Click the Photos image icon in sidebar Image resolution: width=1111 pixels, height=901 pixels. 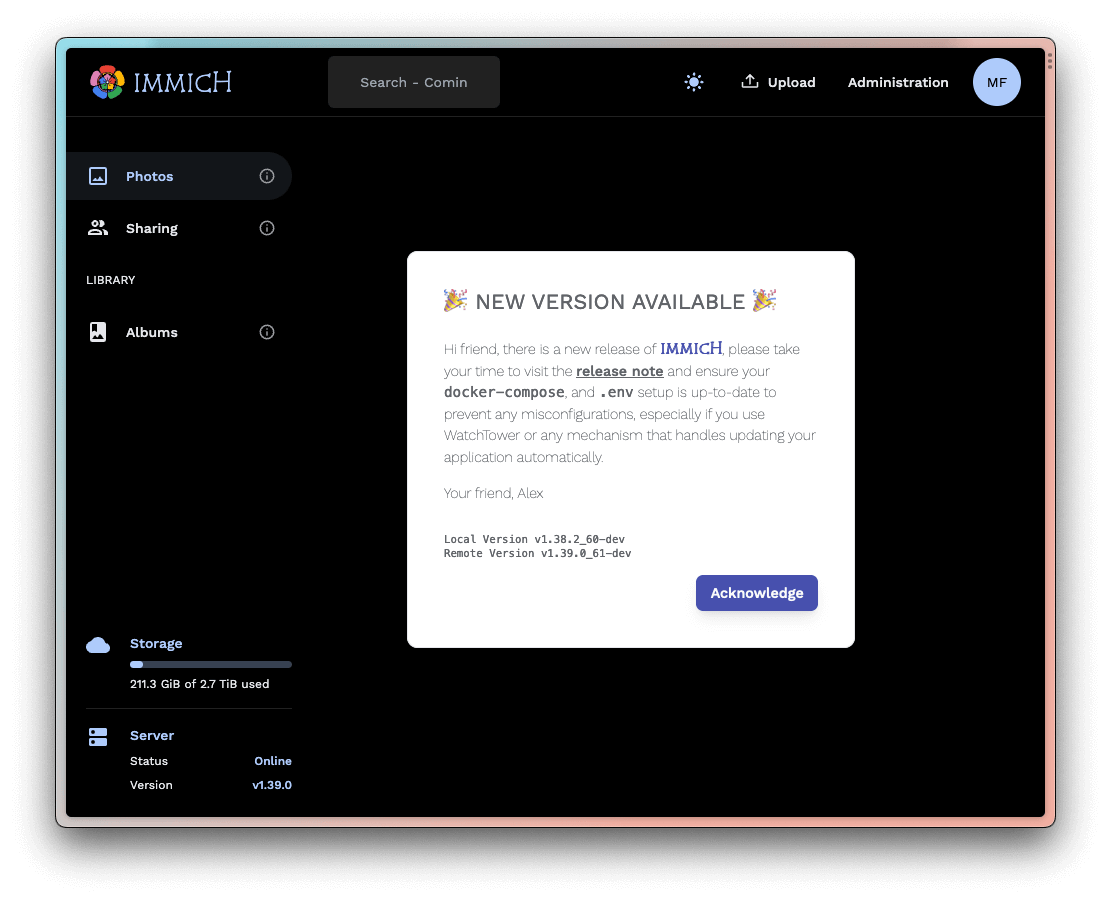(98, 176)
